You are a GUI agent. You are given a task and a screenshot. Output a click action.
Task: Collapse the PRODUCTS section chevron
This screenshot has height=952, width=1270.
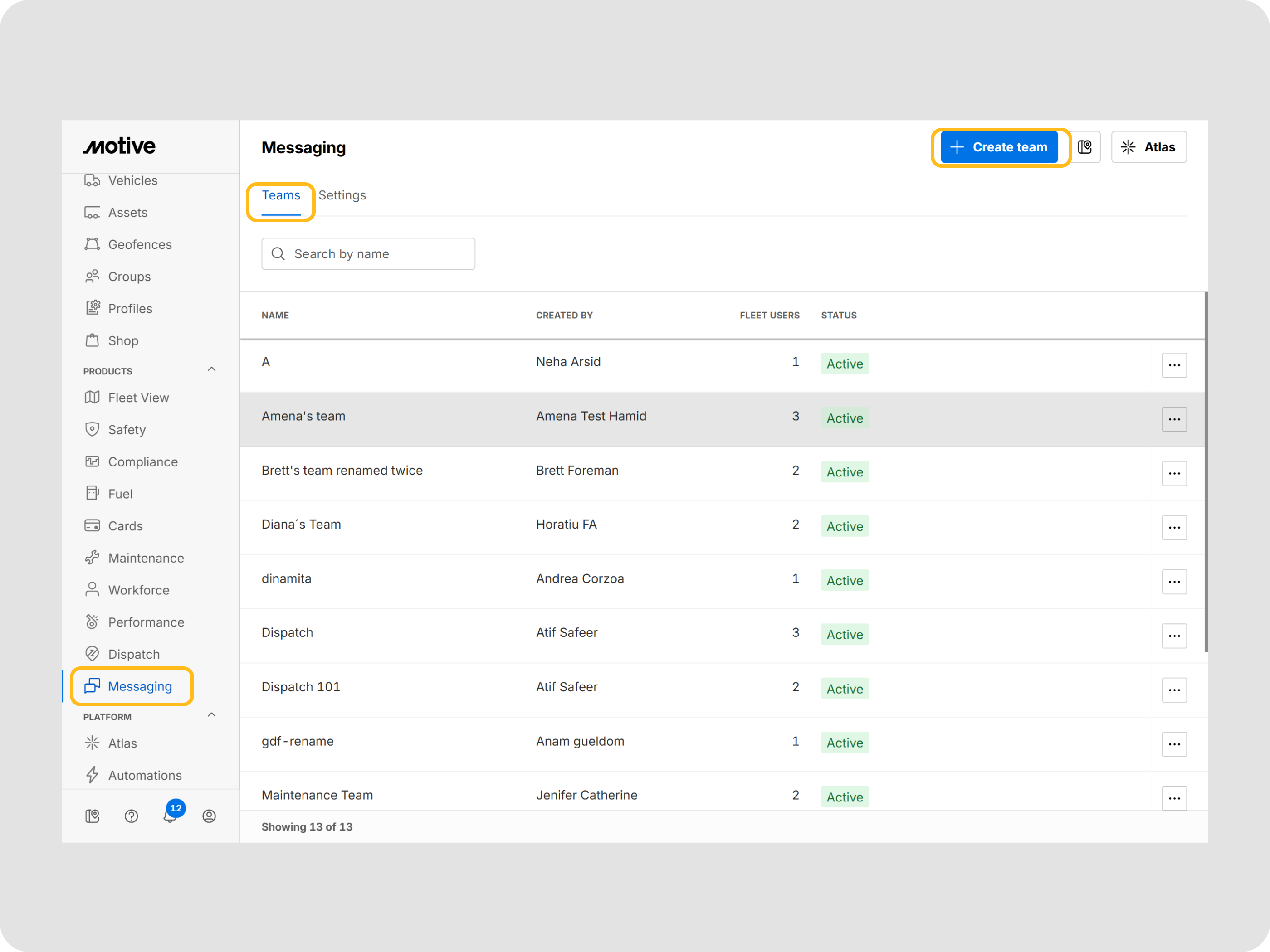pos(211,369)
